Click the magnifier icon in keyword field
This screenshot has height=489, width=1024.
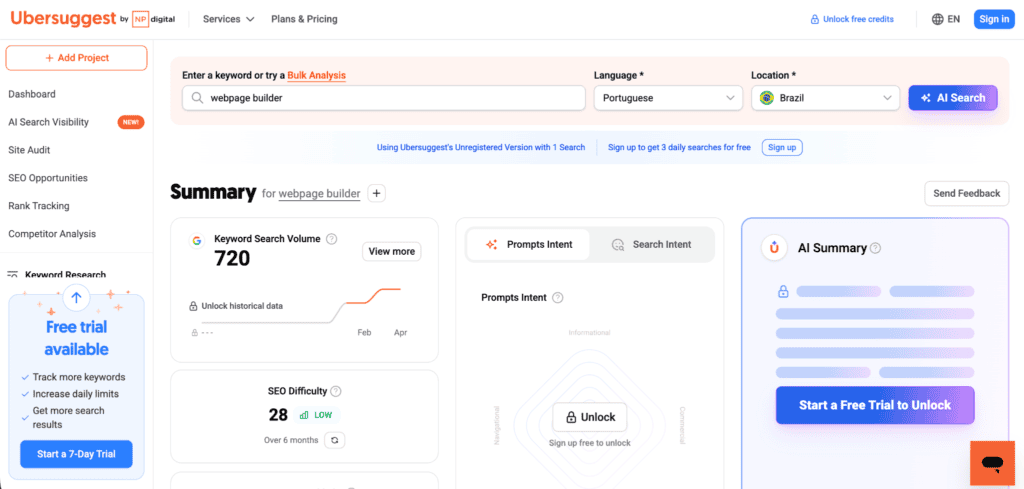point(197,98)
